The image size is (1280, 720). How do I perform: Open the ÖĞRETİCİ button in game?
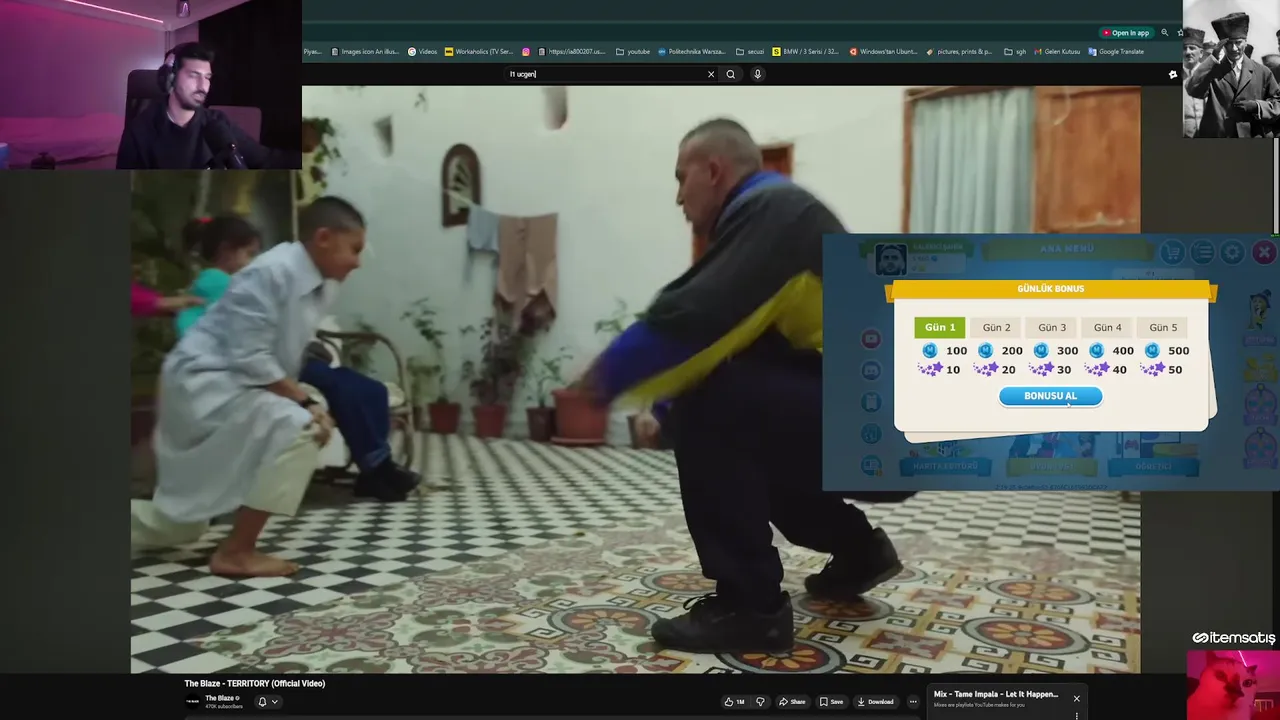pos(1152,467)
